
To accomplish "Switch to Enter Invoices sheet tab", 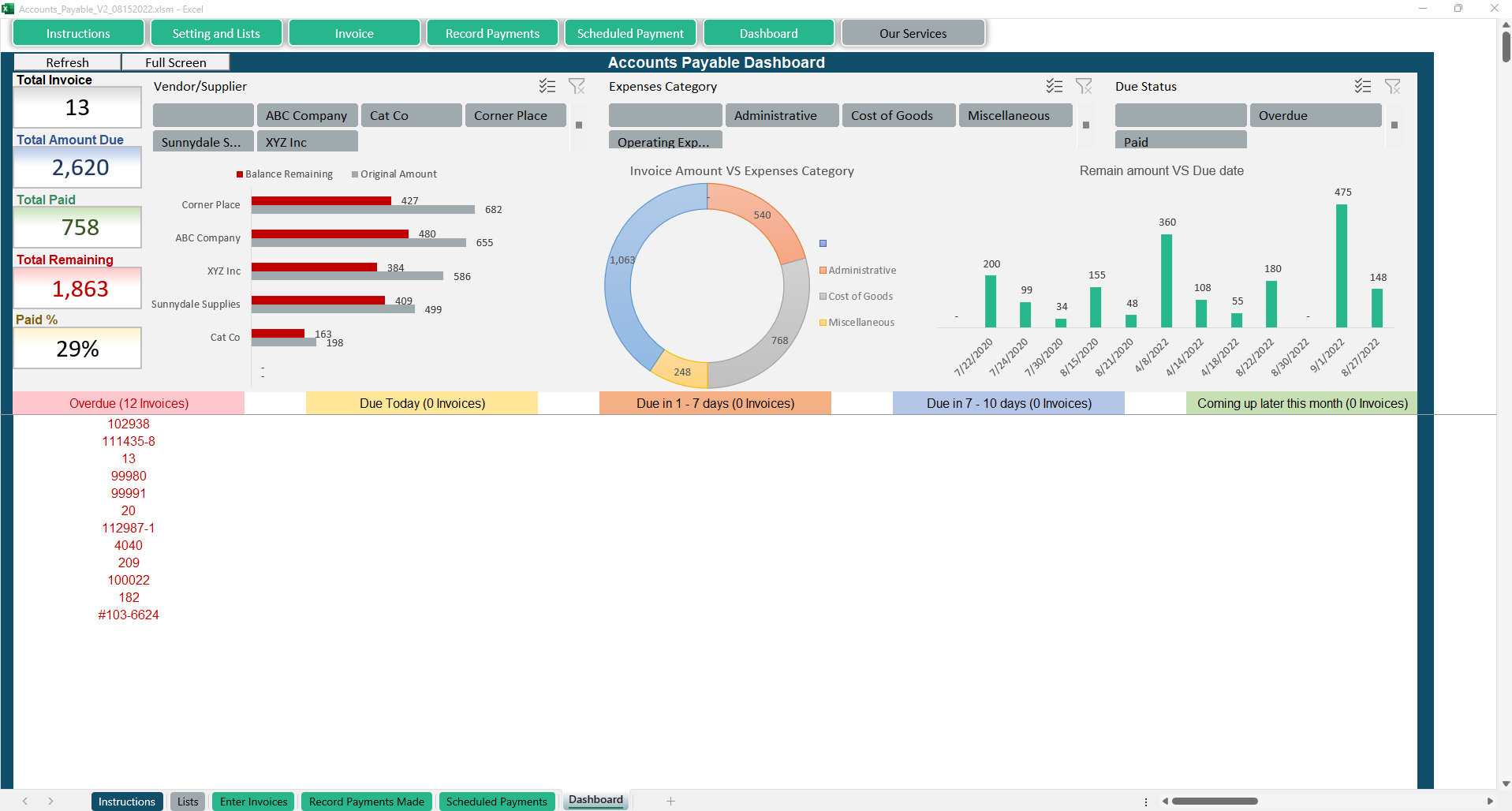I will pyautogui.click(x=253, y=802).
